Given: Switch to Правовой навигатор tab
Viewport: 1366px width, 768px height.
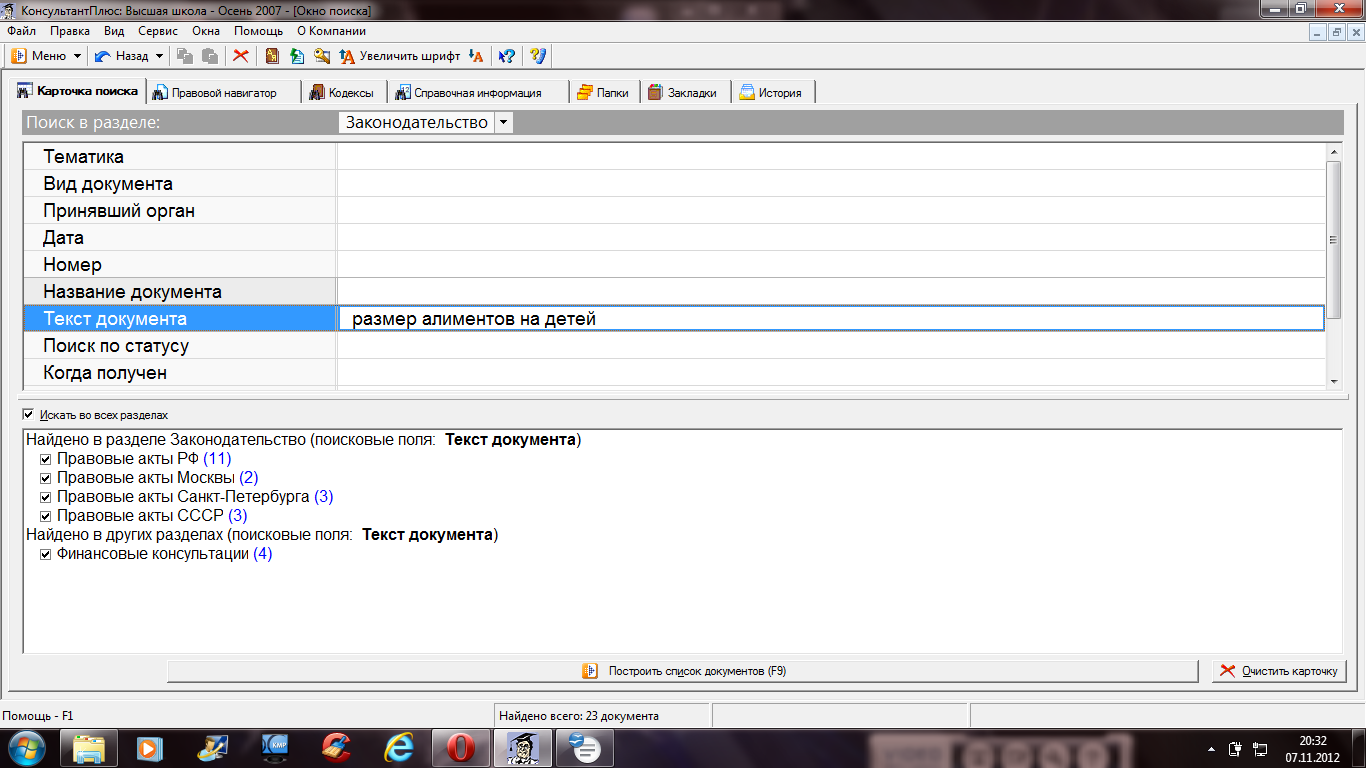Looking at the screenshot, I should (x=224, y=92).
